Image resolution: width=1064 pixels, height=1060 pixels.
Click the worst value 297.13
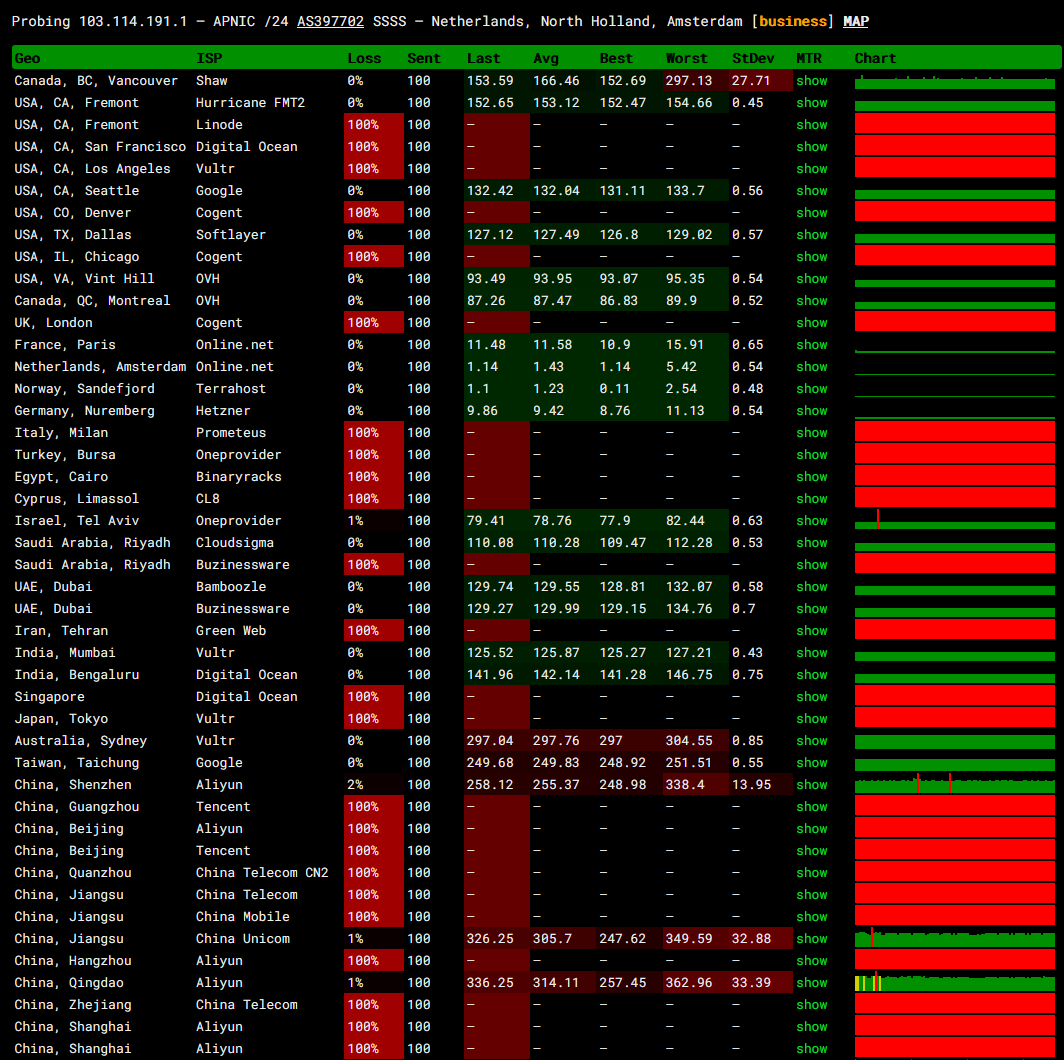(x=689, y=81)
